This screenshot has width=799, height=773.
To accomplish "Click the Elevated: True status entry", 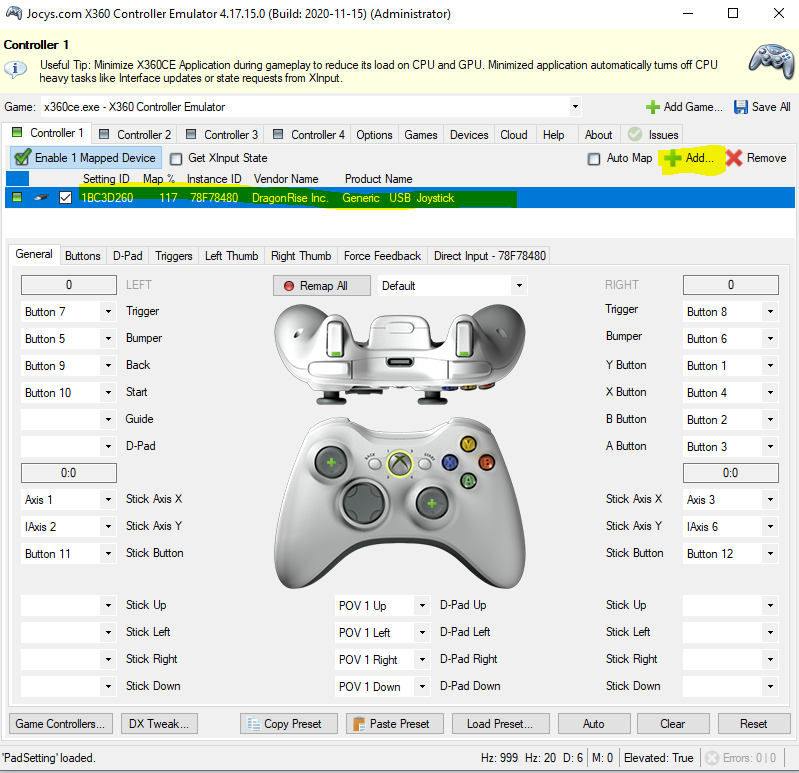I will [x=658, y=758].
